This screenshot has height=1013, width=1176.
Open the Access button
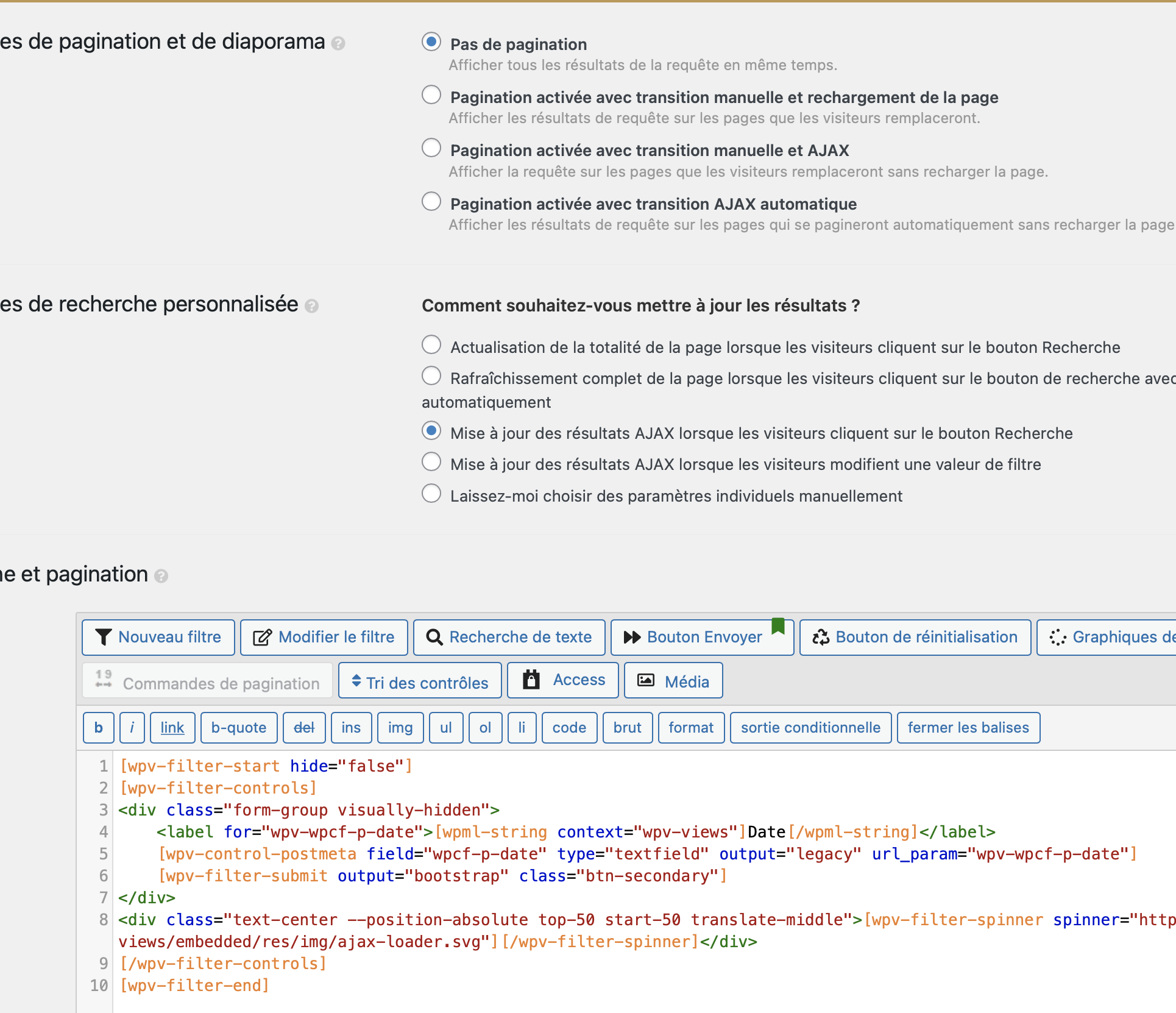click(x=563, y=681)
